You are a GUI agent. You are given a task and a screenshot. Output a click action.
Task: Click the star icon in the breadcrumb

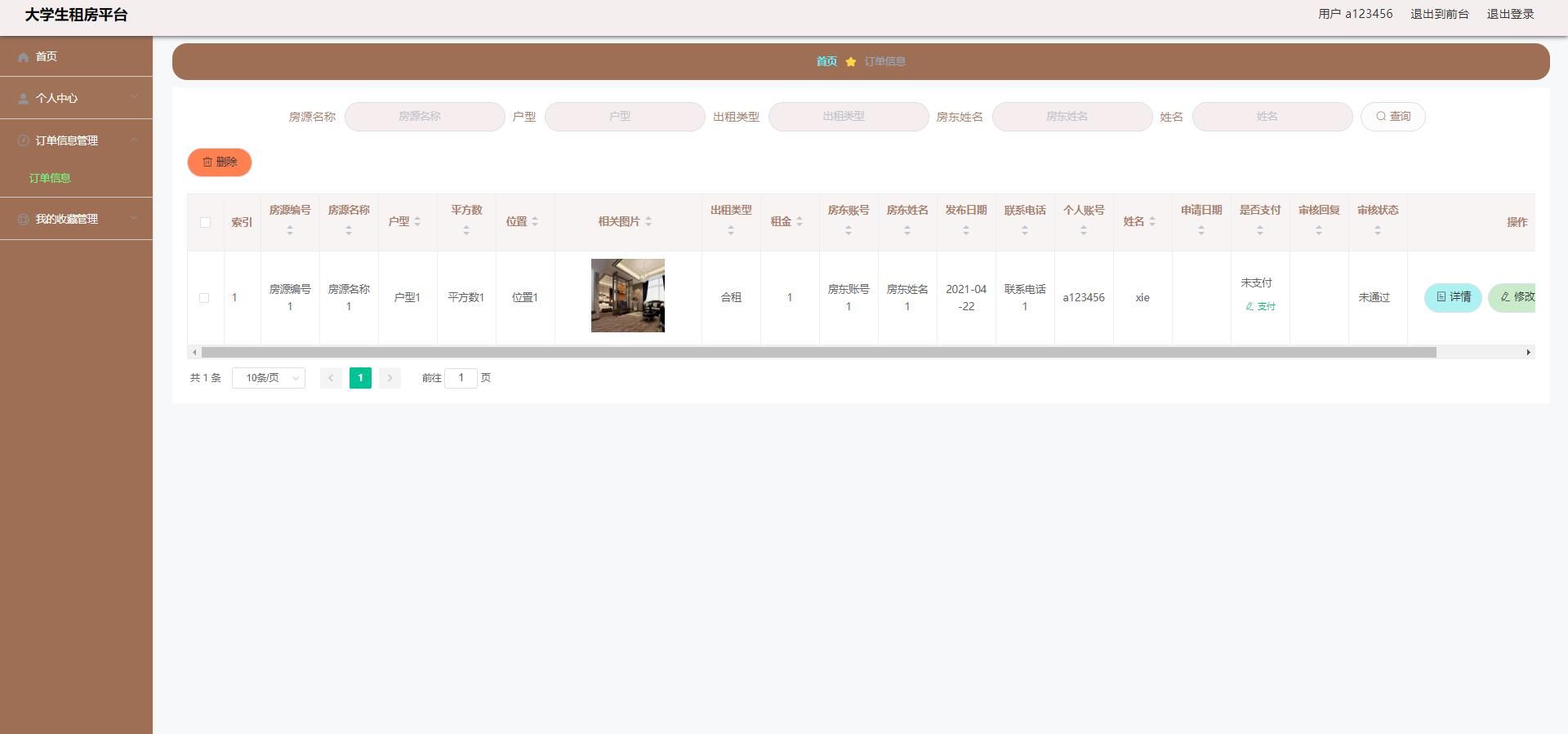[x=850, y=62]
